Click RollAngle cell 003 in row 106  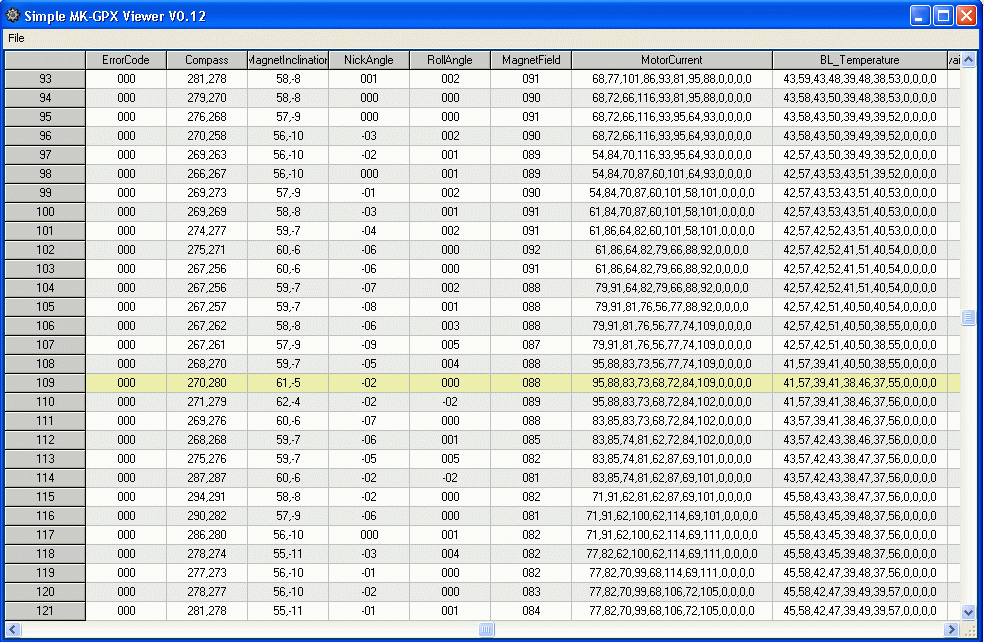click(x=450, y=326)
